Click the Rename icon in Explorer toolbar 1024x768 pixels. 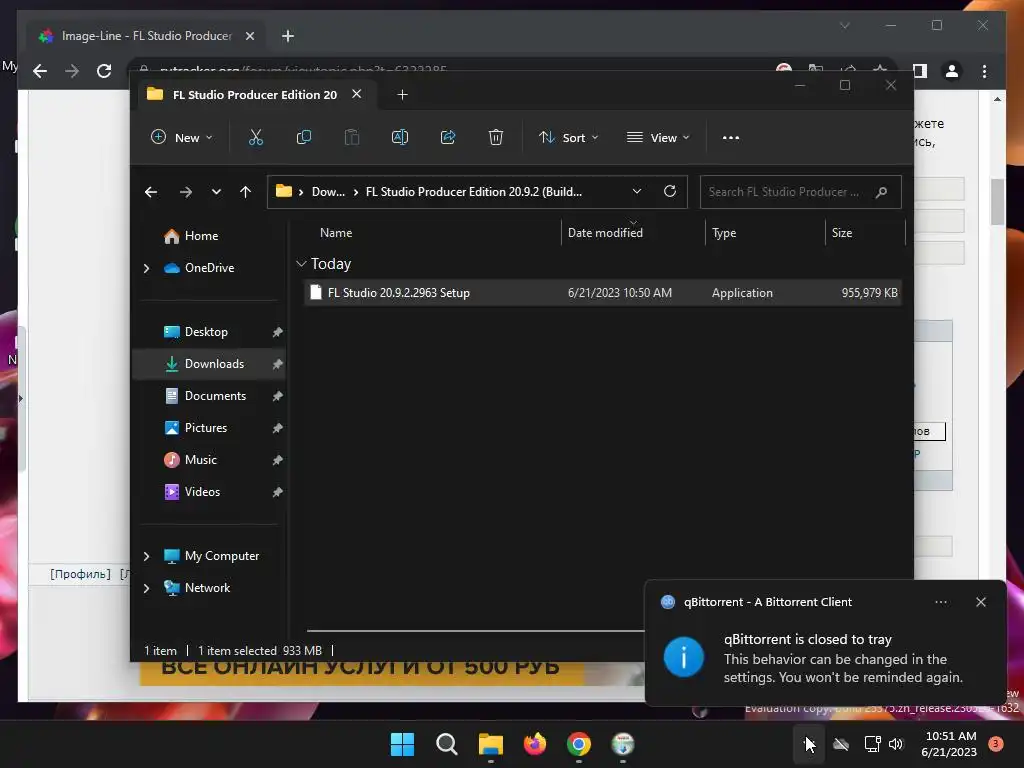point(400,137)
